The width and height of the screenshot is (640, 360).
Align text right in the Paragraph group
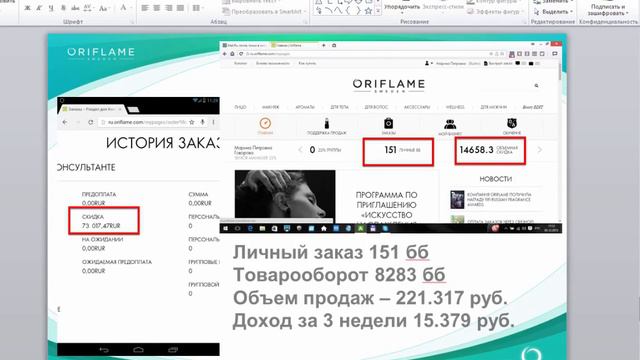click(x=168, y=8)
